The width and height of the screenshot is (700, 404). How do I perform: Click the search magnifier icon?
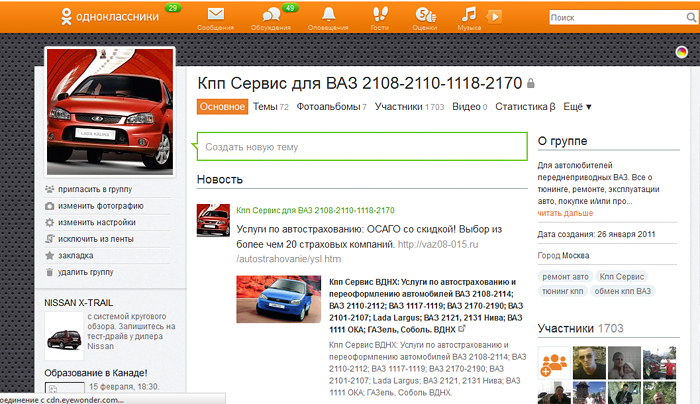coord(691,17)
